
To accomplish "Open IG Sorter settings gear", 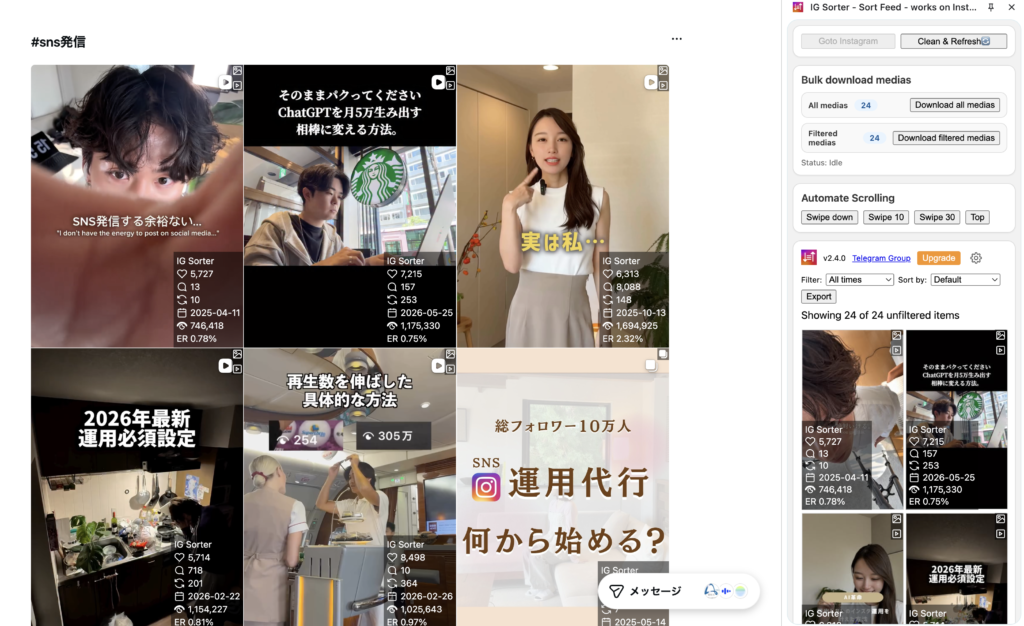I will [x=976, y=258].
